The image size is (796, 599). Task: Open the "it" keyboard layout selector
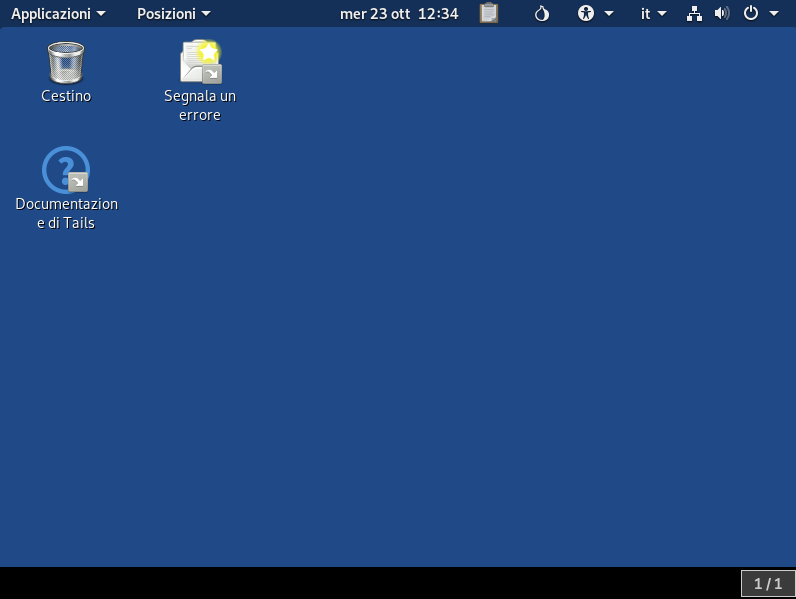click(x=645, y=14)
